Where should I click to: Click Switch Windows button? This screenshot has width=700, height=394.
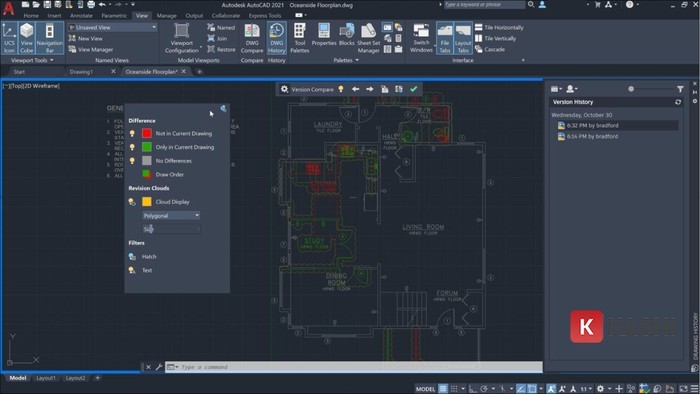pyautogui.click(x=421, y=38)
